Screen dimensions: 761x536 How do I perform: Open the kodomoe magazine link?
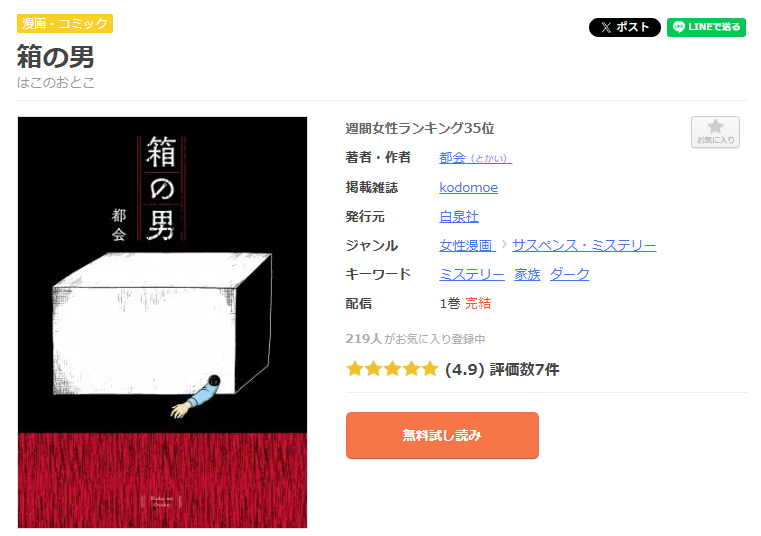pos(468,187)
